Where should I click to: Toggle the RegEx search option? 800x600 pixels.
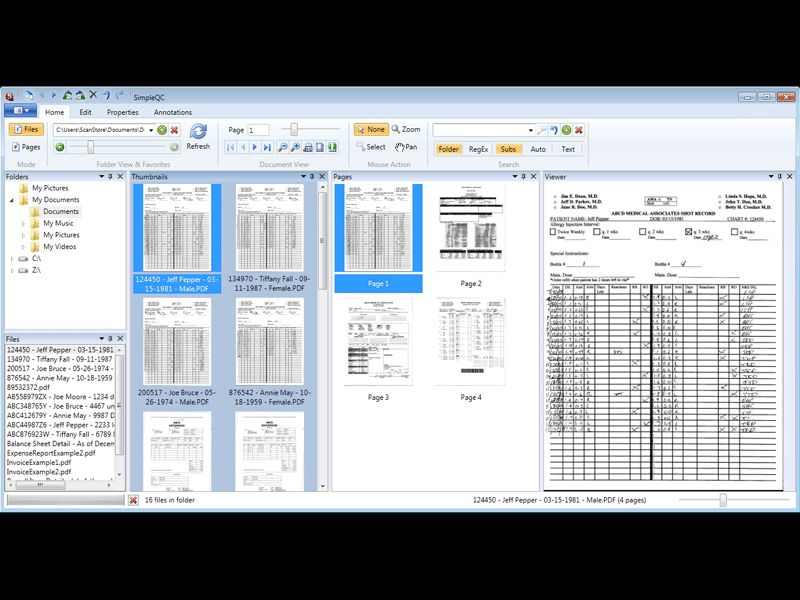[479, 149]
